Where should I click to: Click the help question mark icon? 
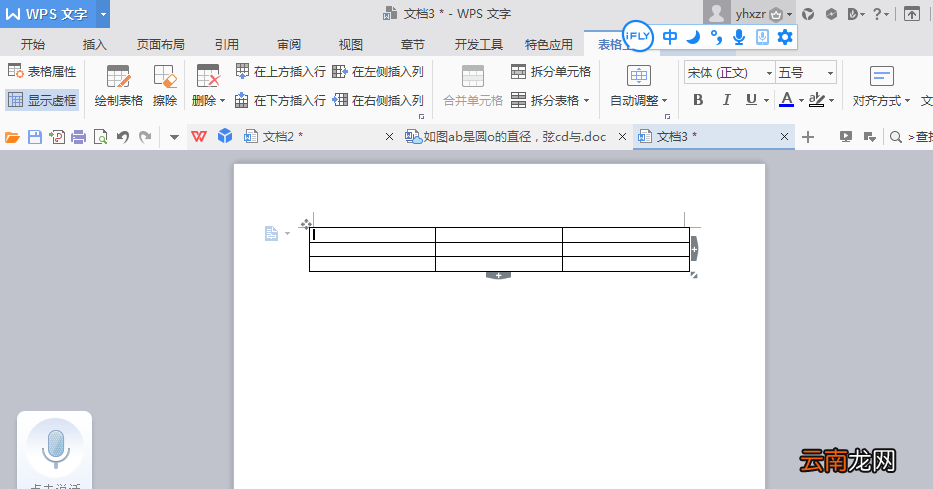[877, 14]
